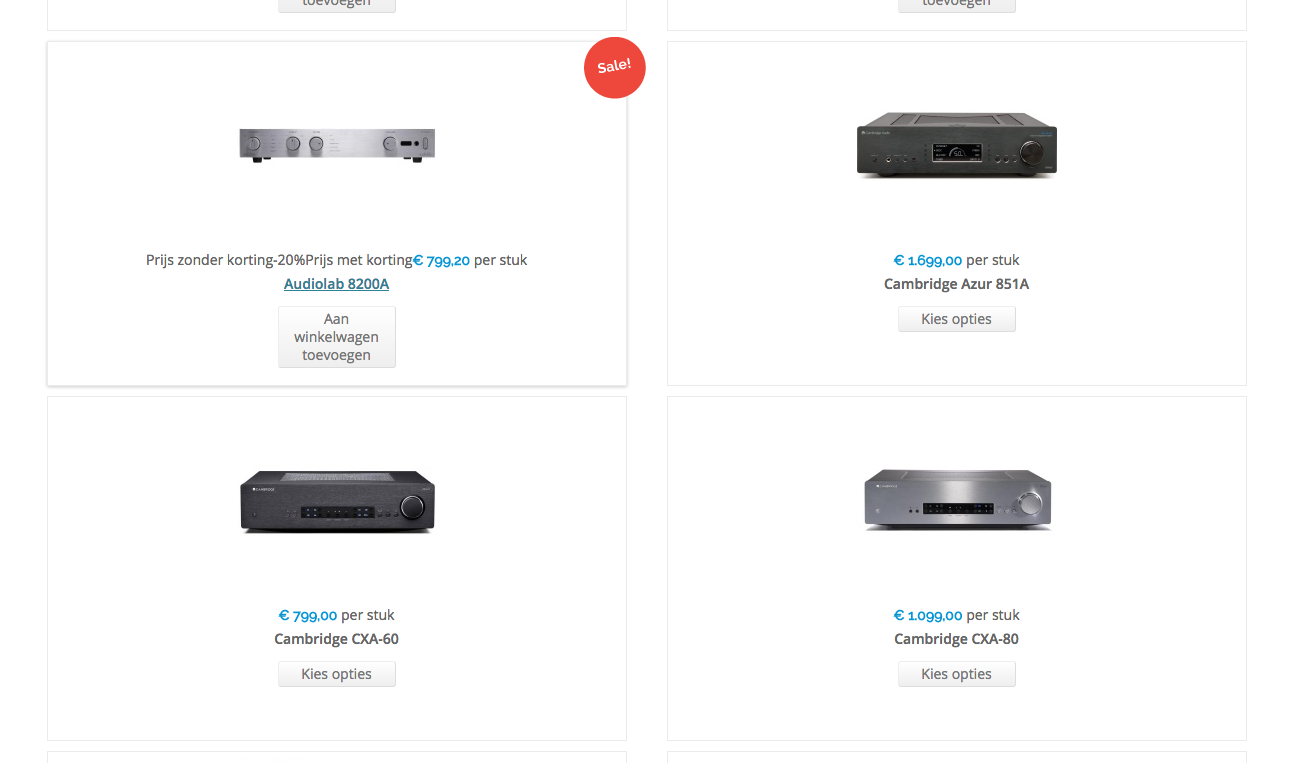Click the € 1.099,00 price for CXA-80
This screenshot has width=1297, height=763.
click(928, 615)
